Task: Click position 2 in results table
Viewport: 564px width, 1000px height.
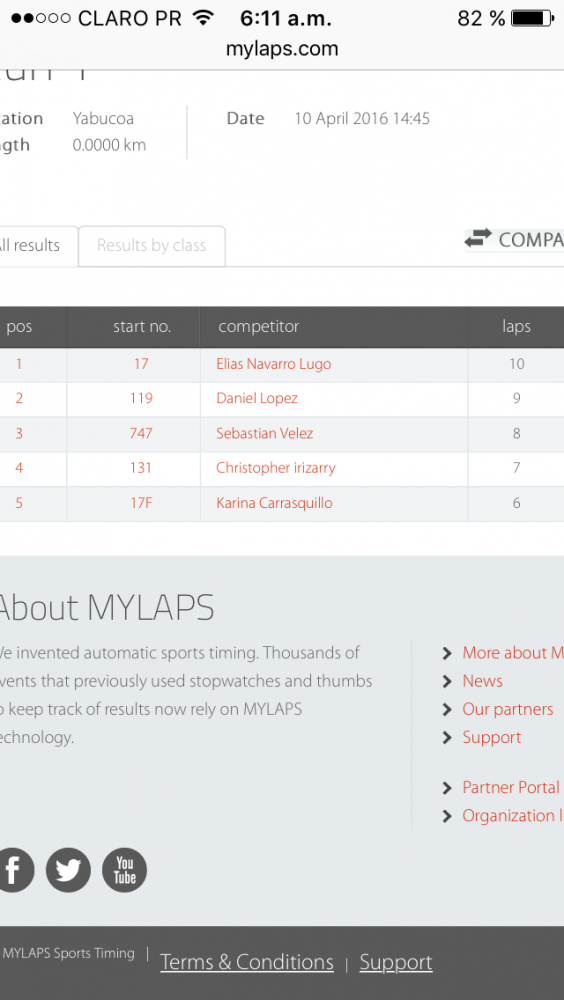Action: coord(19,399)
